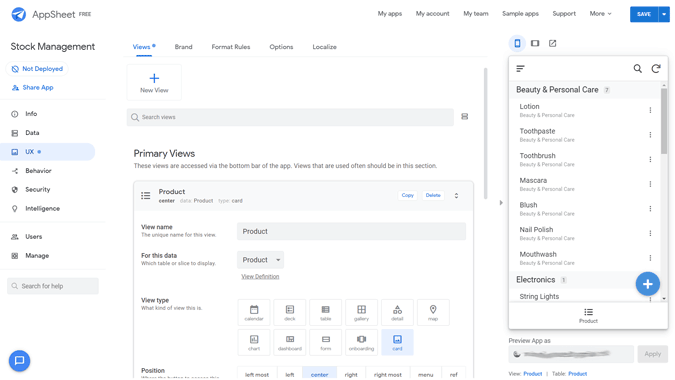Viewport: 675px width, 380px height.
Task: Switch to the Format Rules tab
Action: pyautogui.click(x=231, y=47)
